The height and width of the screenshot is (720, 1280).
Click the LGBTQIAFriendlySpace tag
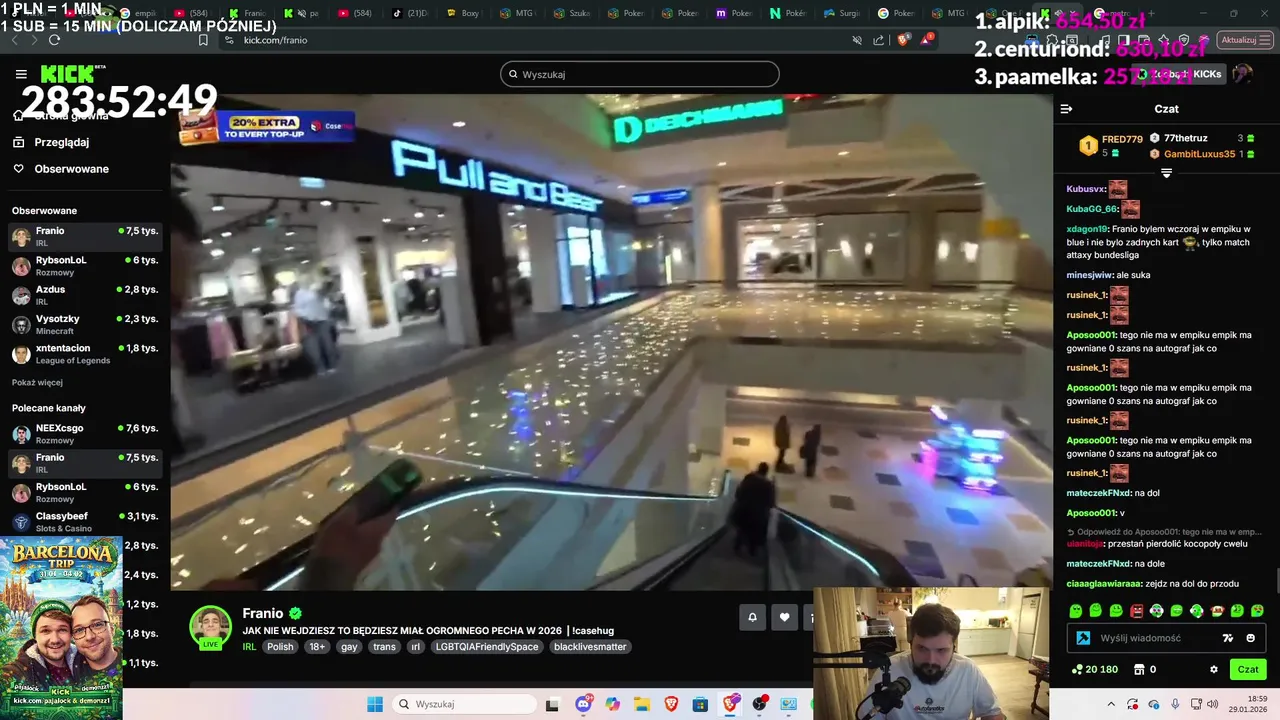tap(486, 647)
